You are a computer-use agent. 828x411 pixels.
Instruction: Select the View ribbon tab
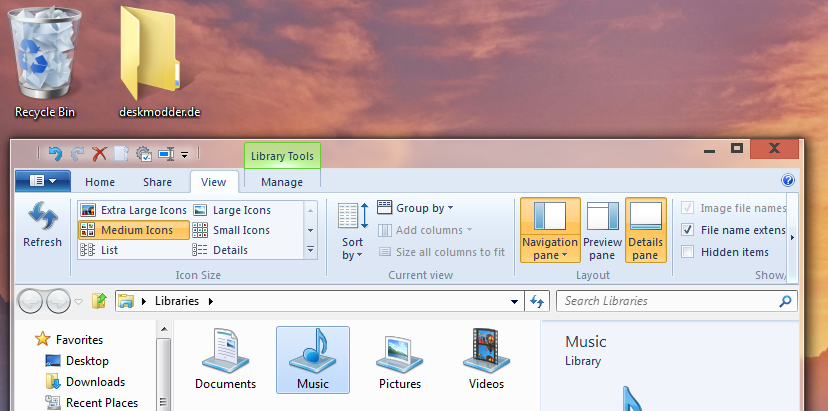point(214,182)
